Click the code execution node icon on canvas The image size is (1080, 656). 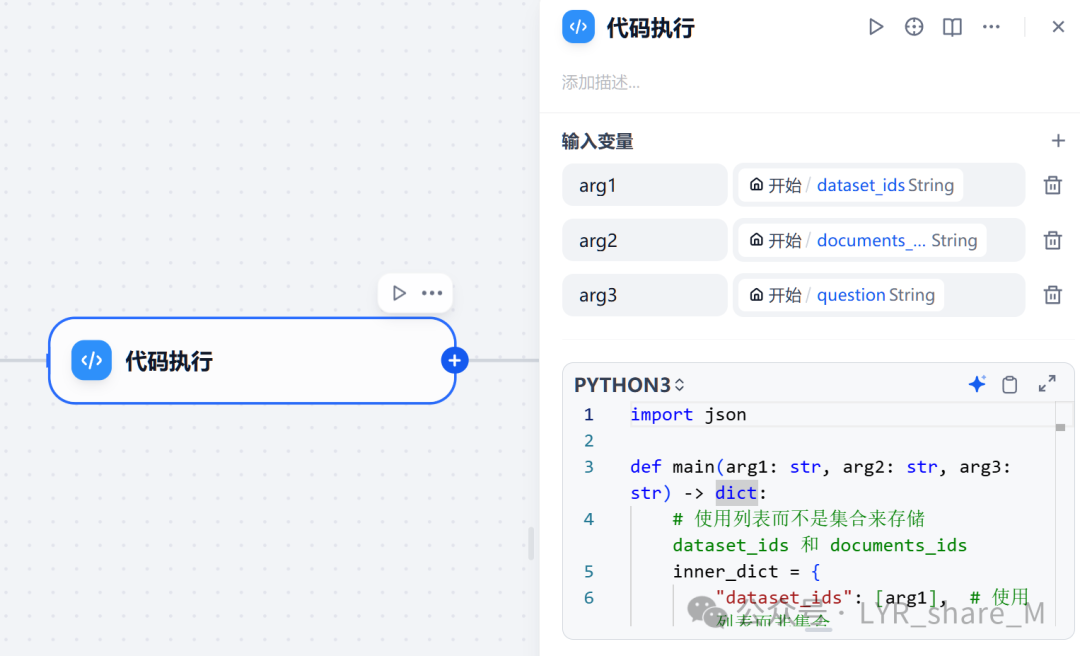point(91,360)
